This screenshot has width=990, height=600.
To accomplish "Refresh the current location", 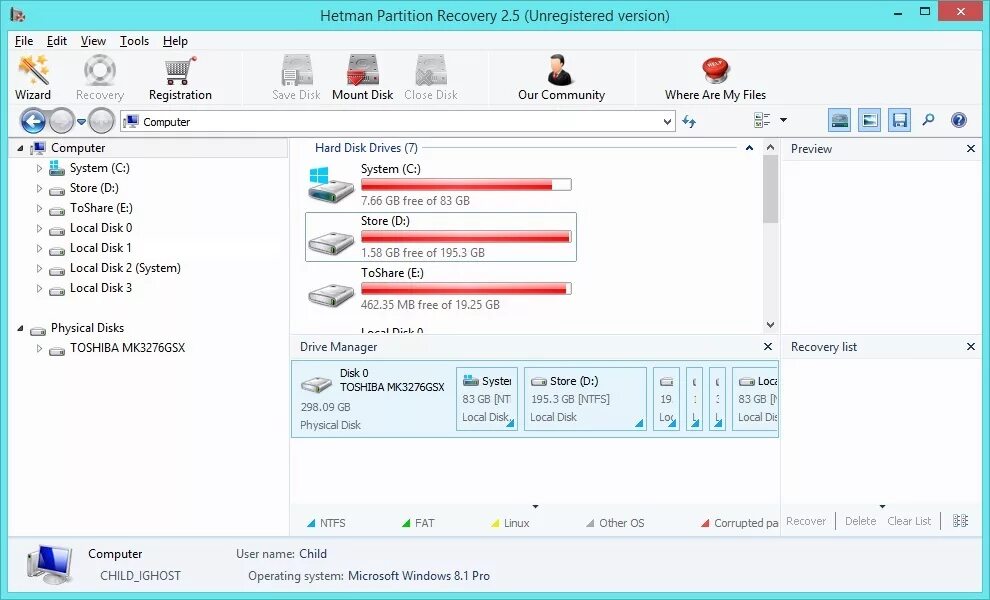I will pos(689,121).
